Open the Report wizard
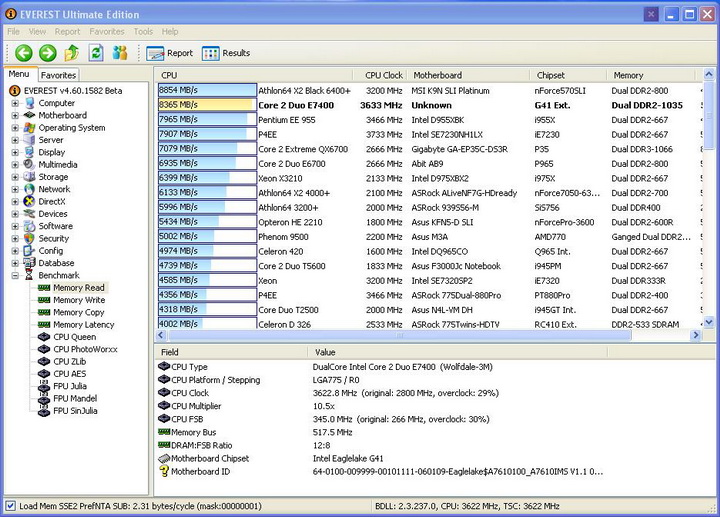This screenshot has height=517, width=720. point(169,53)
